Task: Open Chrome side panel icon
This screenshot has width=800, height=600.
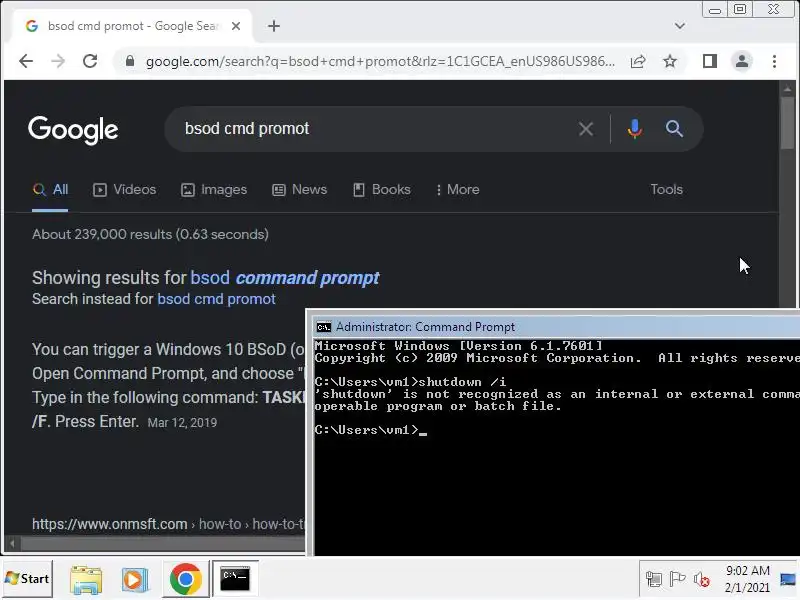Action: pyautogui.click(x=710, y=61)
